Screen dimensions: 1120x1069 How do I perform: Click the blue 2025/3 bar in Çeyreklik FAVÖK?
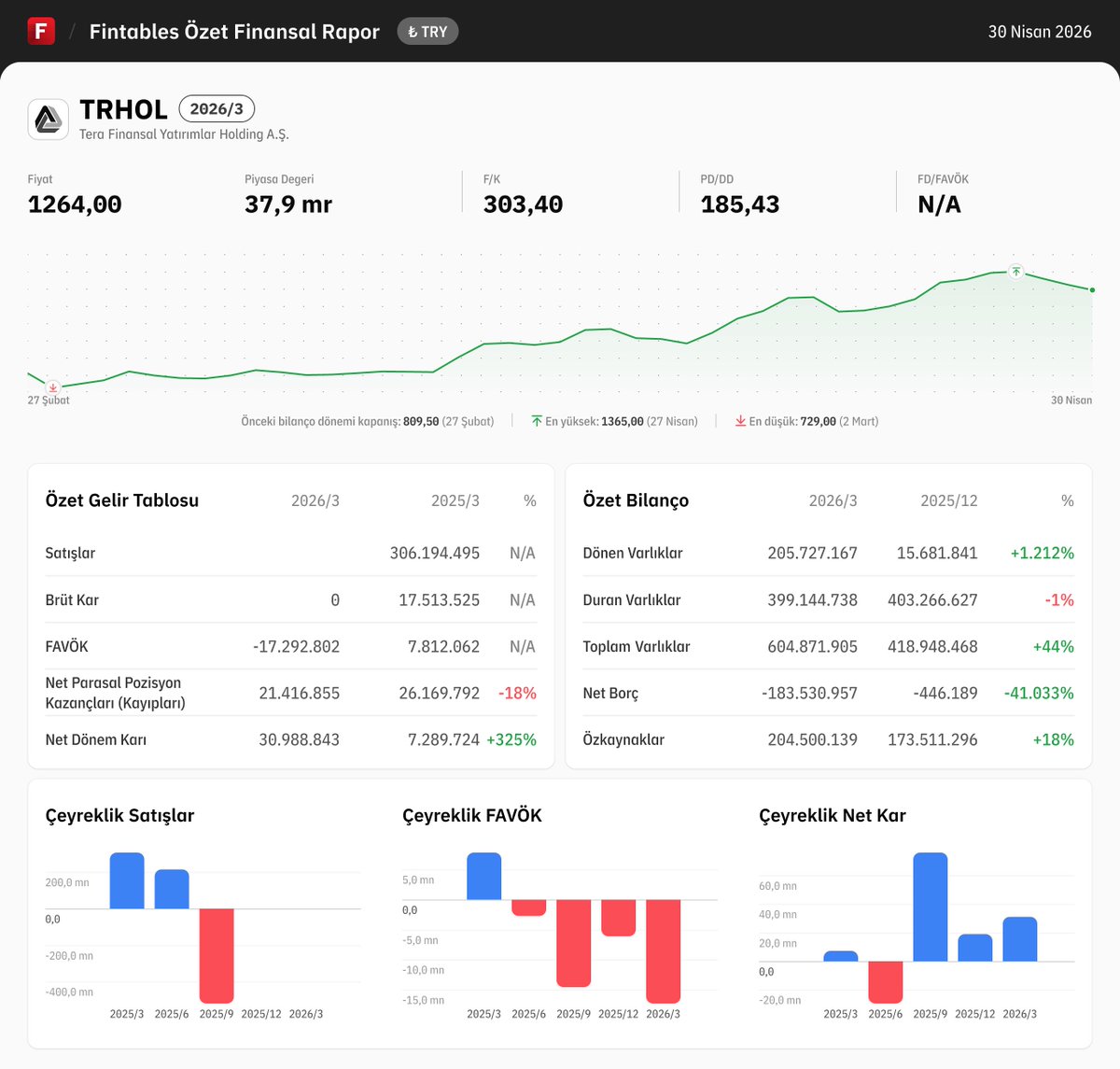coord(483,876)
